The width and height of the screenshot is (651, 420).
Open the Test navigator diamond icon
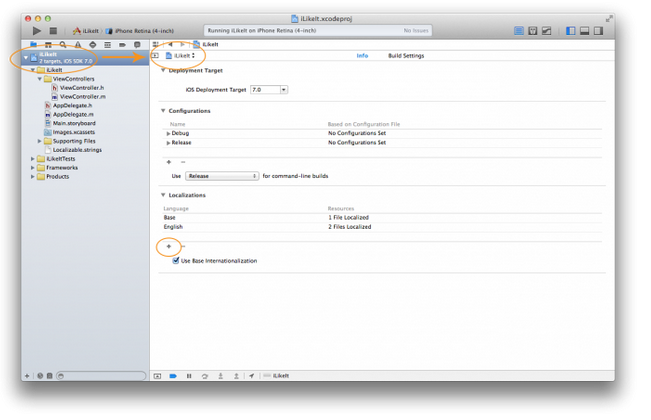93,44
